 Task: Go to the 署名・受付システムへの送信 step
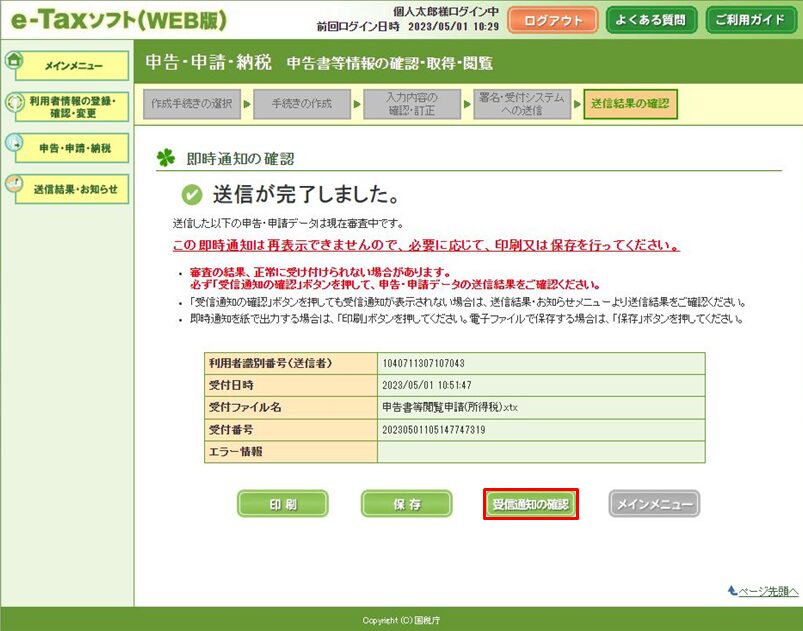520,103
